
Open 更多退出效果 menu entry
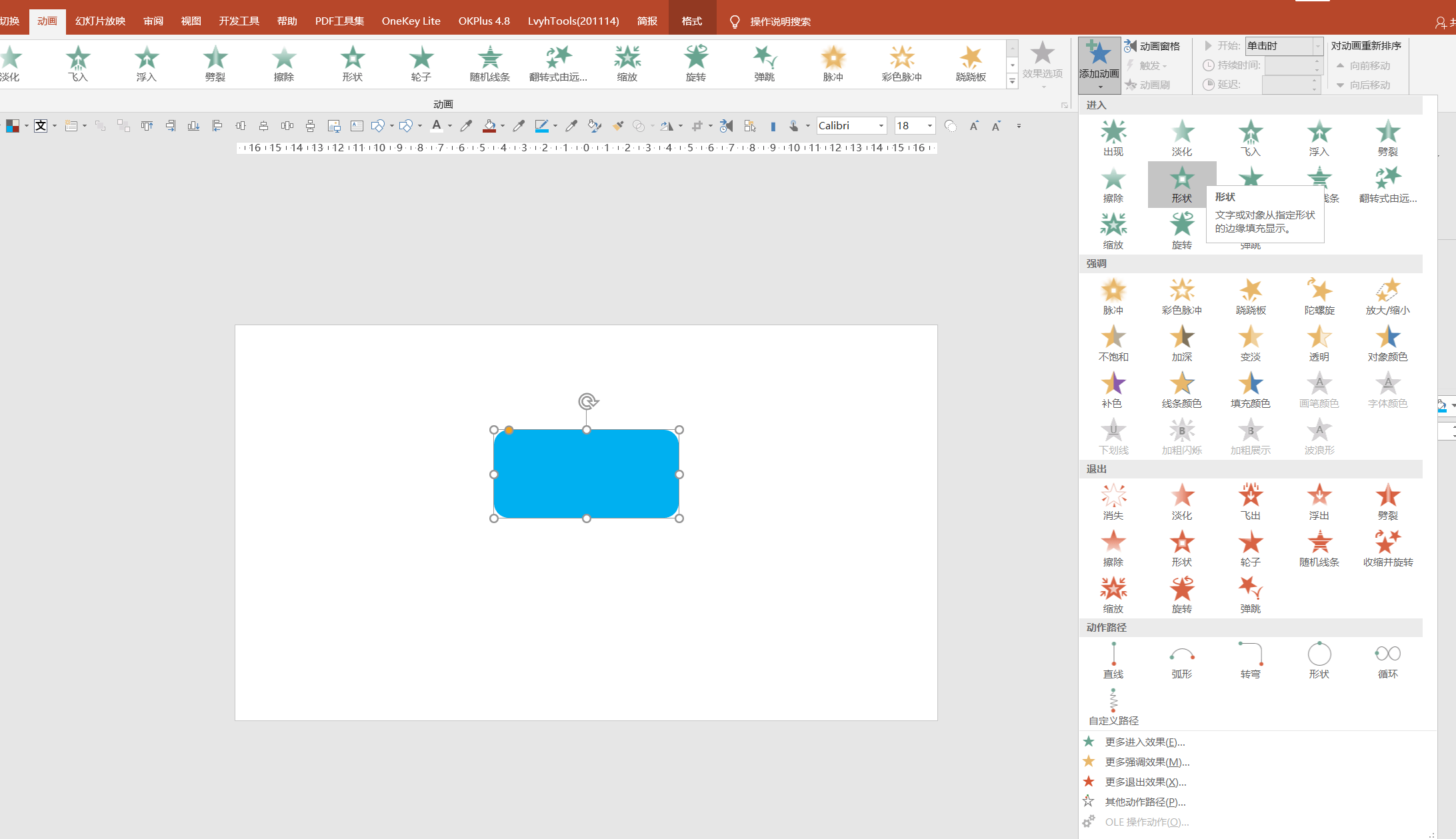(x=1146, y=782)
